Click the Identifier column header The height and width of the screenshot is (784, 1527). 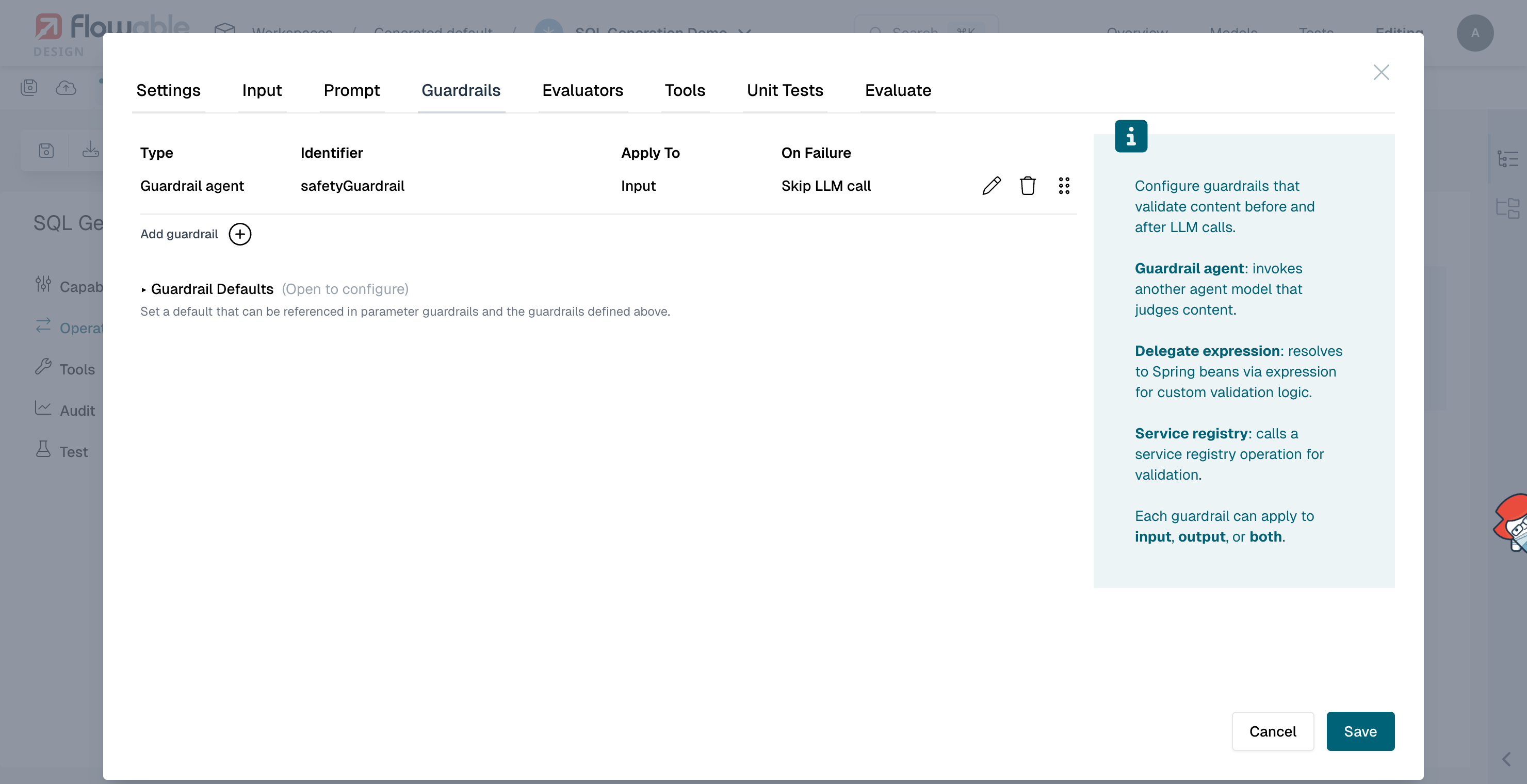(331, 153)
